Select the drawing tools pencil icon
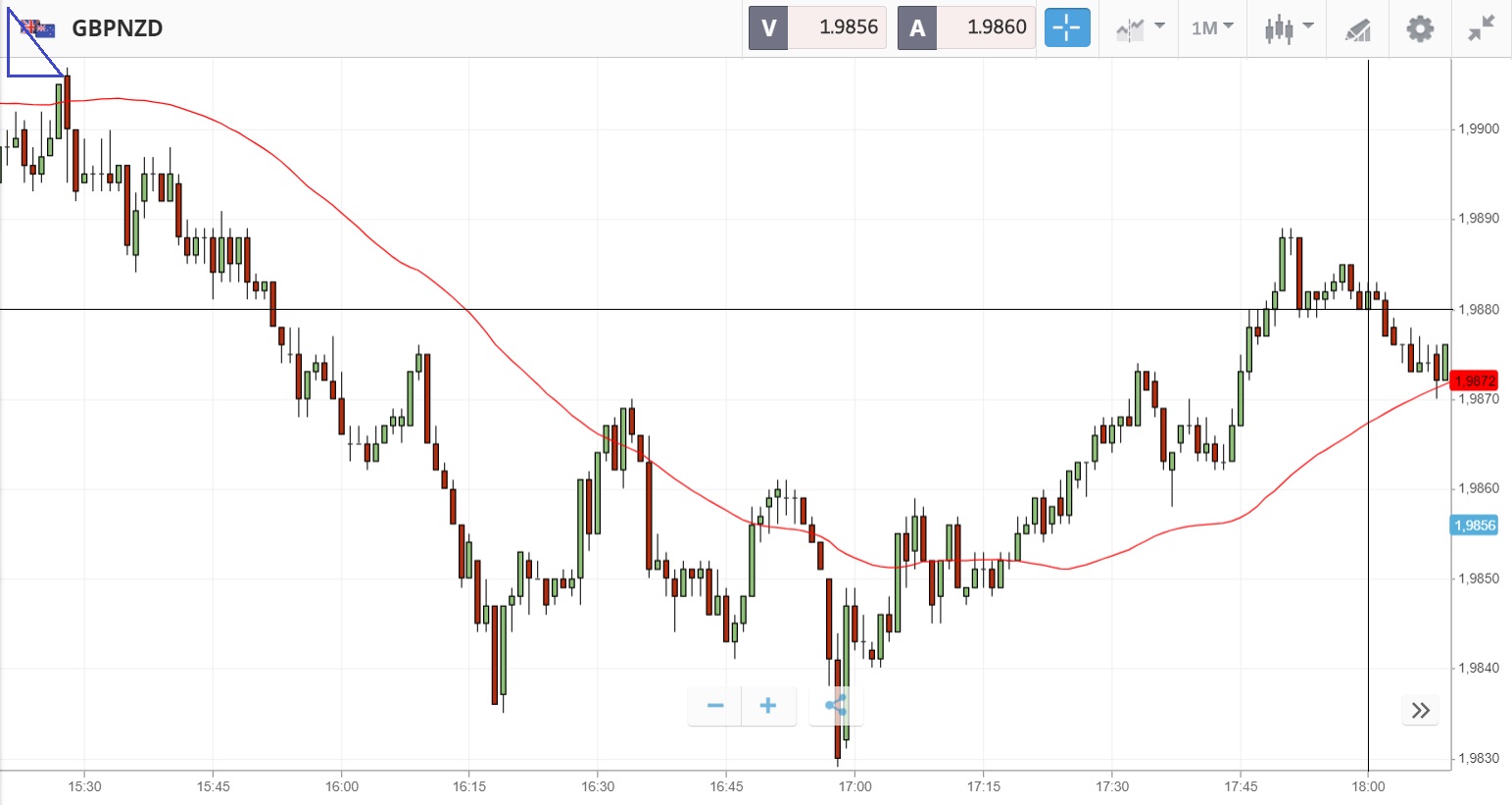The width and height of the screenshot is (1512, 805). (x=1357, y=28)
